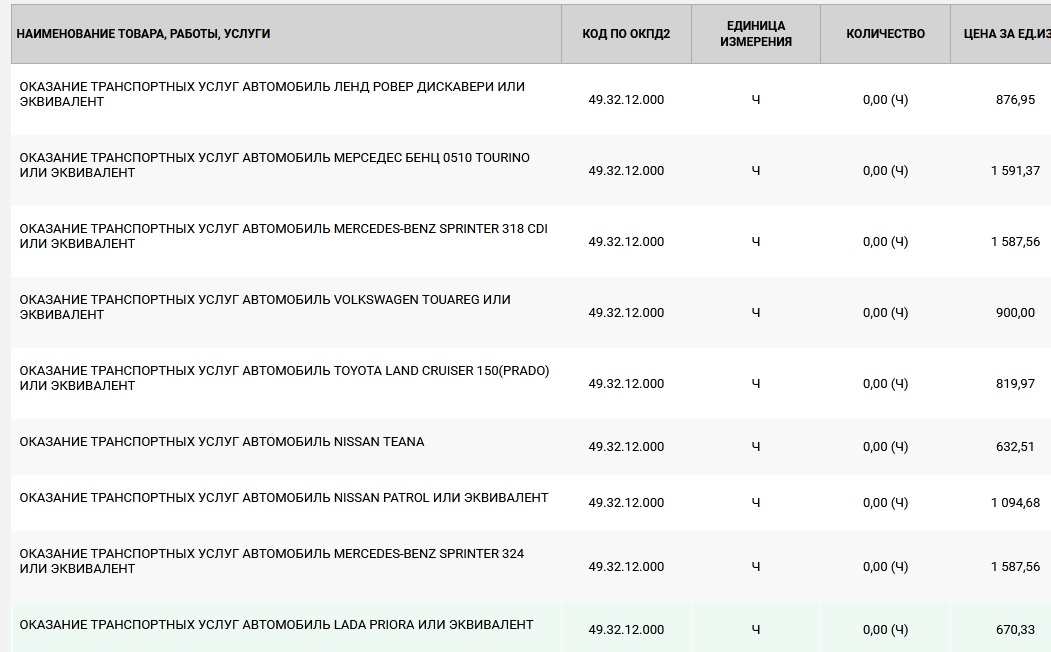Select the Nissan Teana service name
This screenshot has width=1051, height=652.
coord(222,442)
